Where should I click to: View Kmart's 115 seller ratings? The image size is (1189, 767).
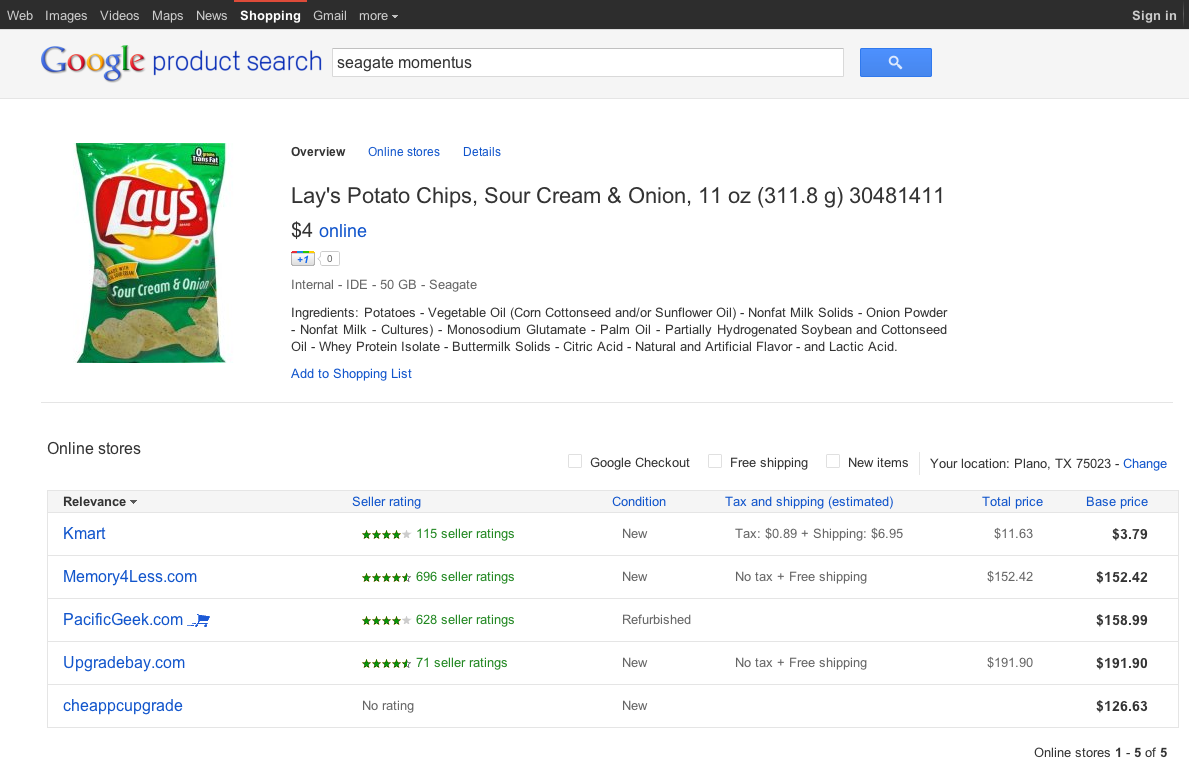[x=464, y=534]
